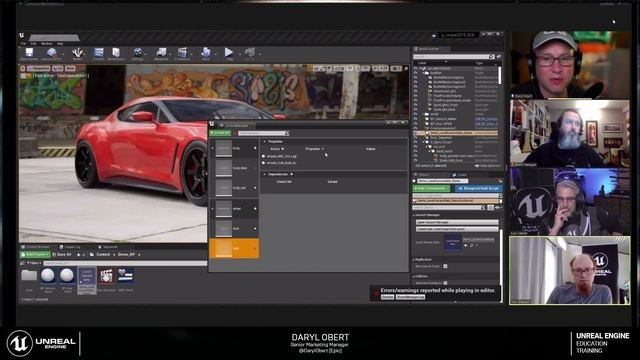Click the Play button in toolbar
640x360 pixels.
[229, 53]
